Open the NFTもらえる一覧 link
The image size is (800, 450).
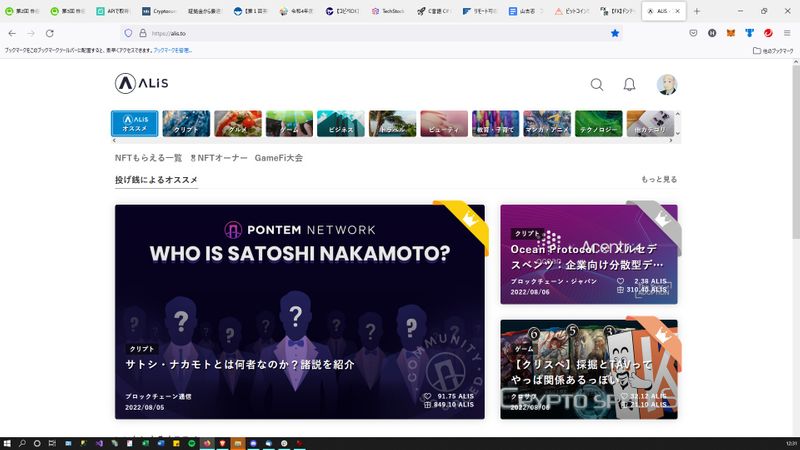pos(148,158)
